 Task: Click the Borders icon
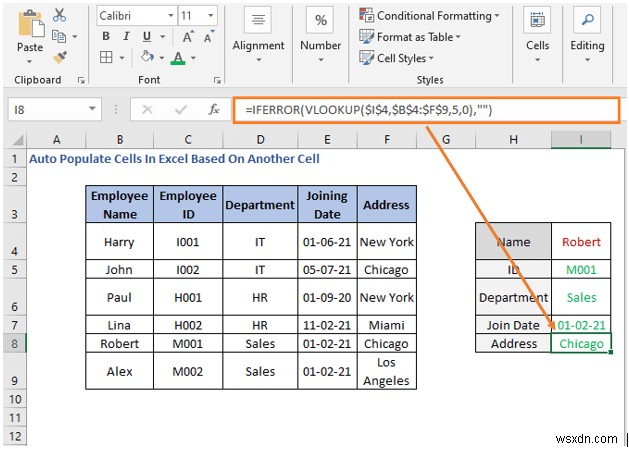tap(106, 57)
